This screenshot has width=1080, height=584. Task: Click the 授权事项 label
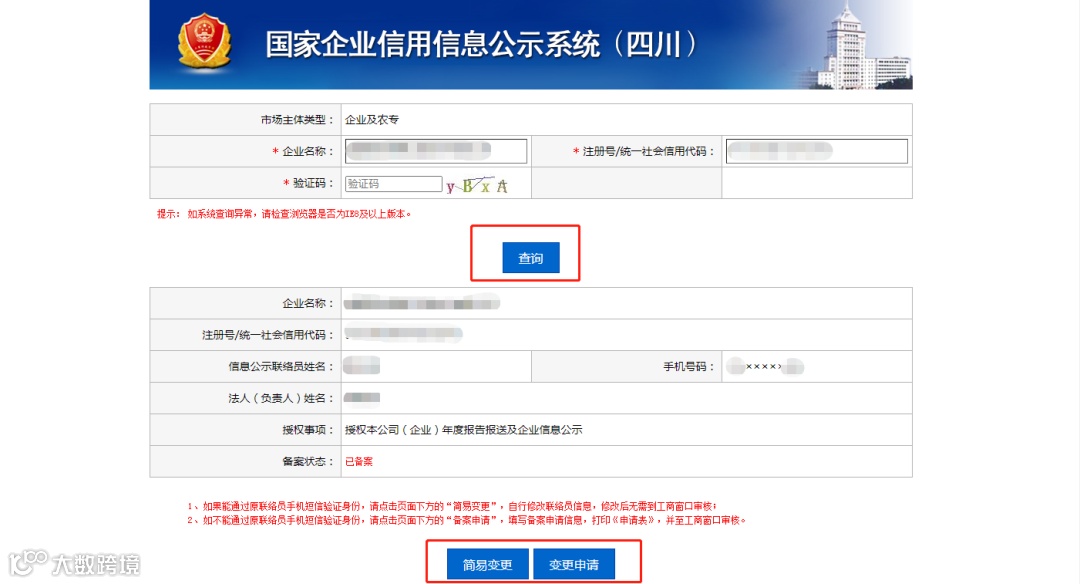click(x=308, y=430)
